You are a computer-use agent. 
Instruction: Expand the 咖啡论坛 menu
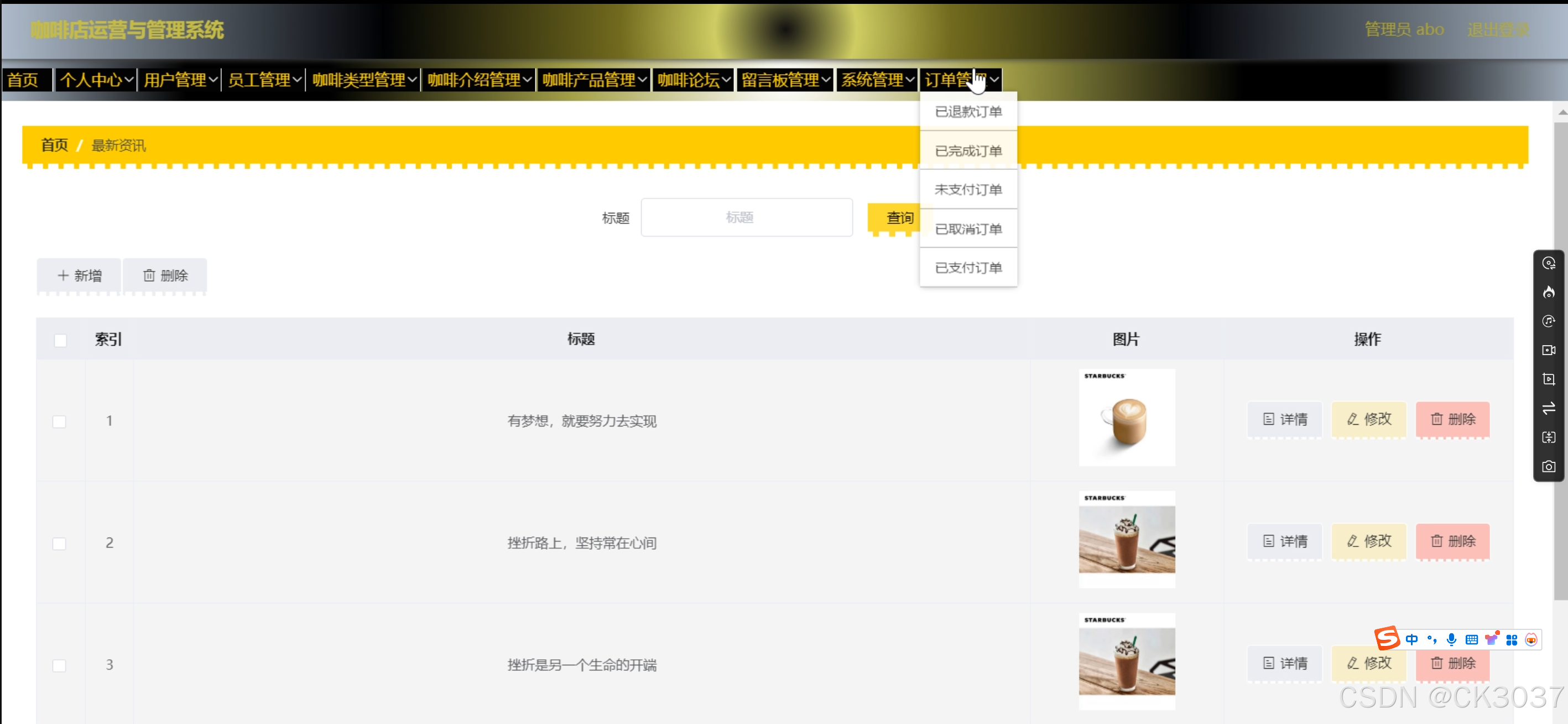[694, 80]
